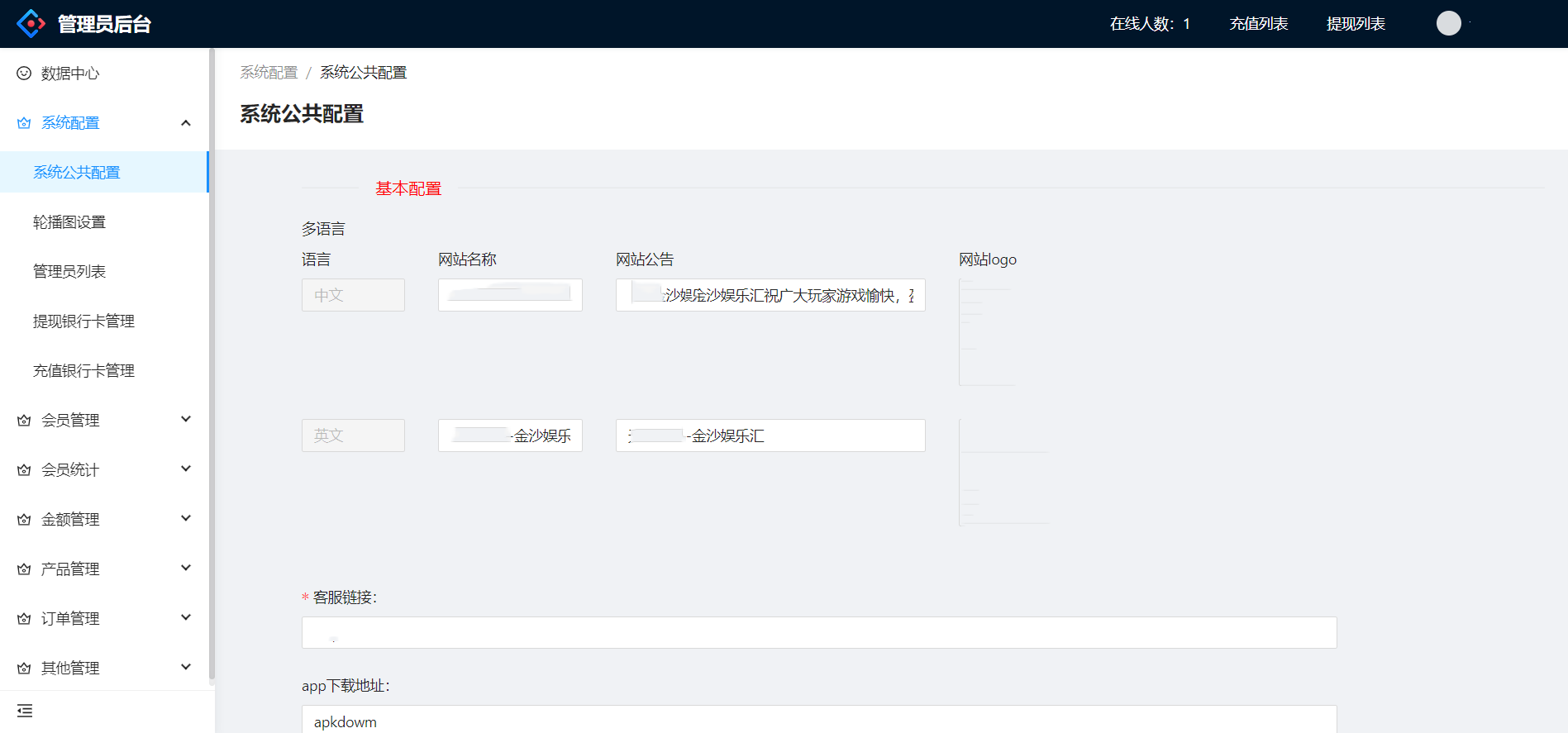Click the crown icon beside 系统配置

click(x=24, y=123)
